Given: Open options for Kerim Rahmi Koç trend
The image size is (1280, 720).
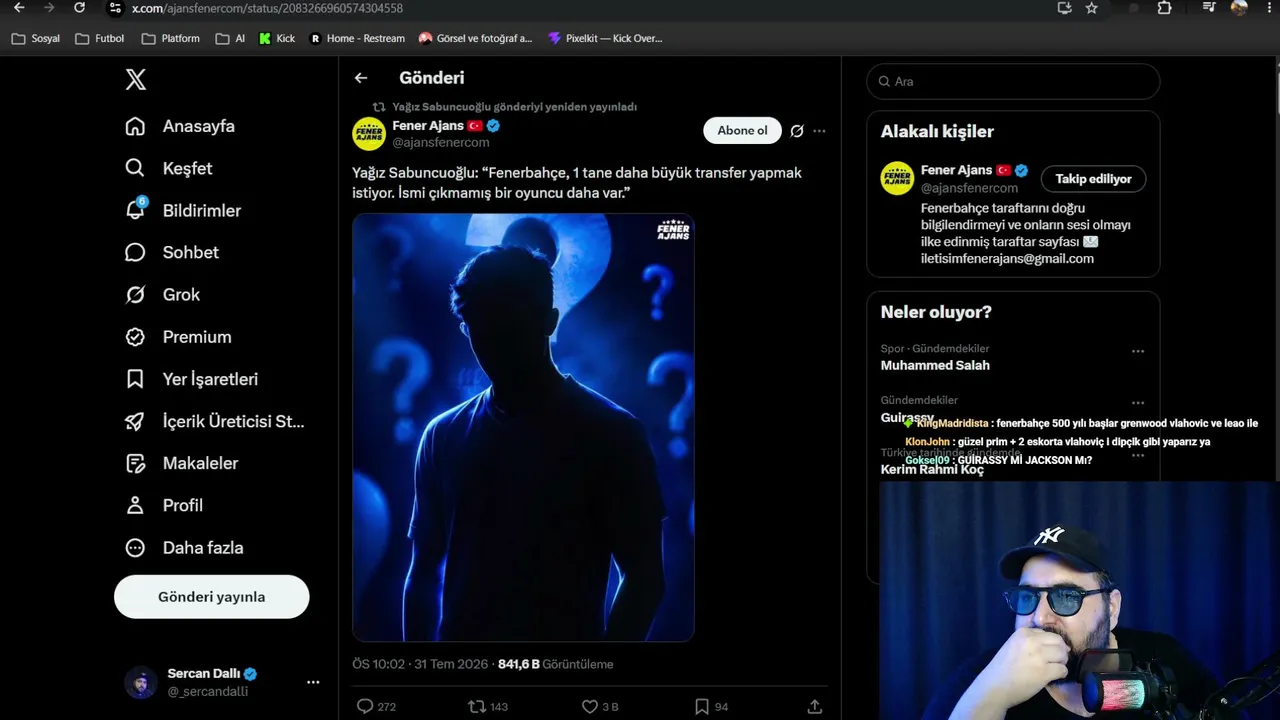Looking at the screenshot, I should 1138,455.
